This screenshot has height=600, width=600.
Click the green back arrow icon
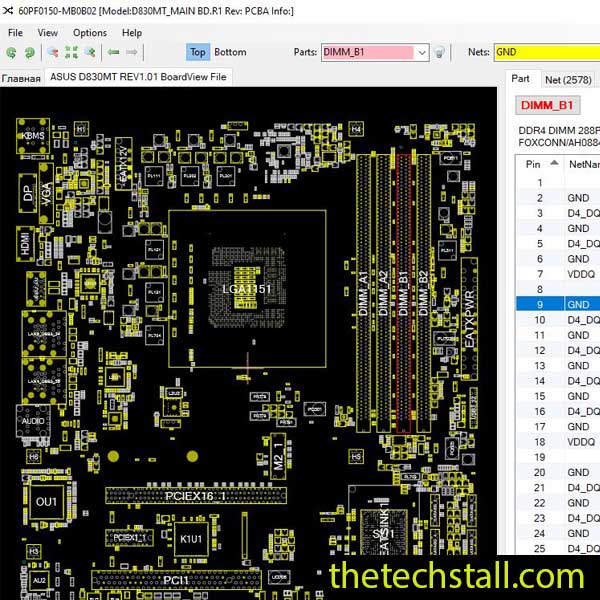pos(114,52)
